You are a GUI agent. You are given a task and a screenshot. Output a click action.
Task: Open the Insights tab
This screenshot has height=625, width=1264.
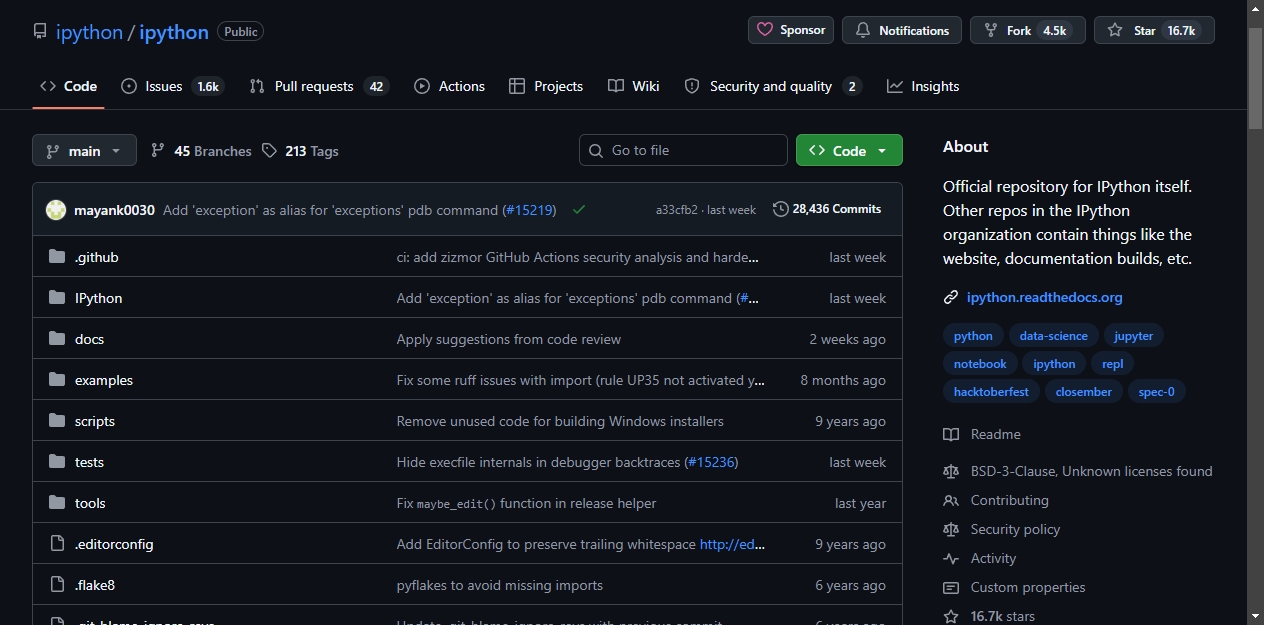923,86
